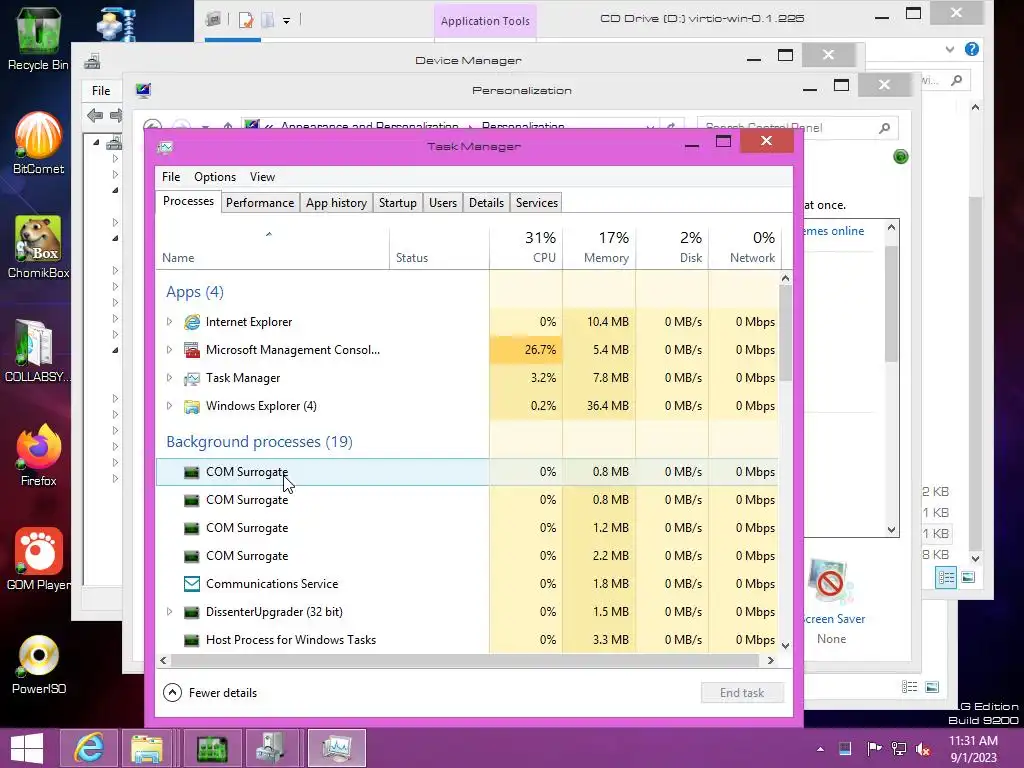
Task: Open Device Manager File menu
Action: pos(101,91)
